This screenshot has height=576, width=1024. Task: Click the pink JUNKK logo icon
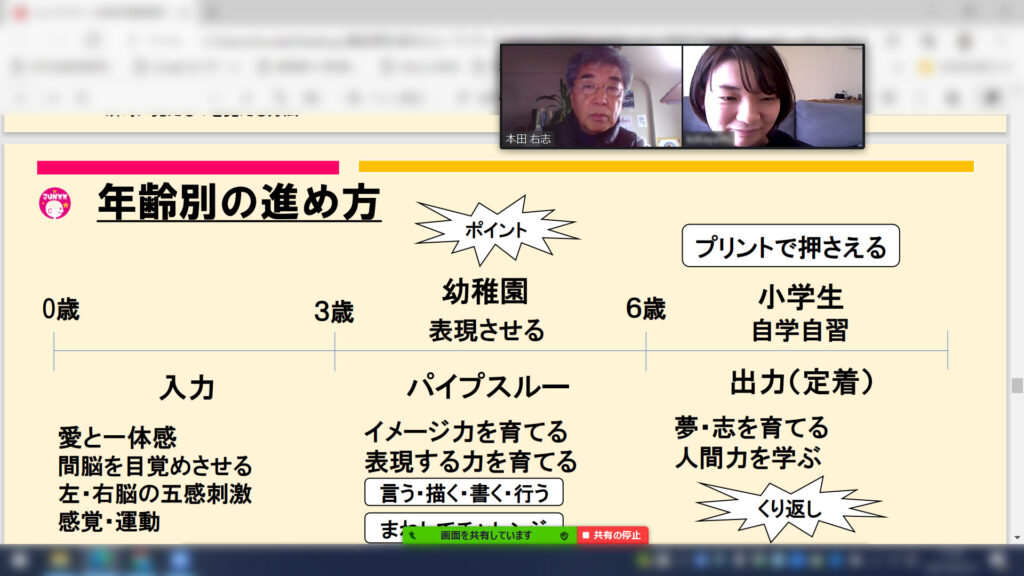click(x=54, y=203)
